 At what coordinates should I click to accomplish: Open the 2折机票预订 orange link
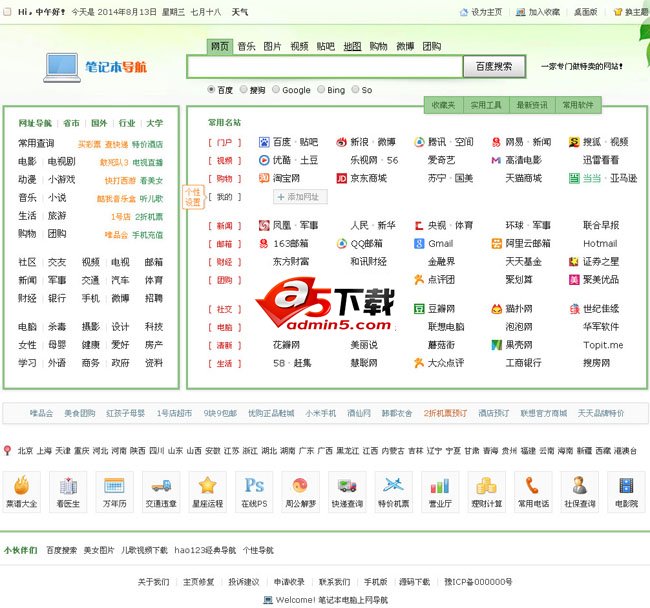click(445, 413)
